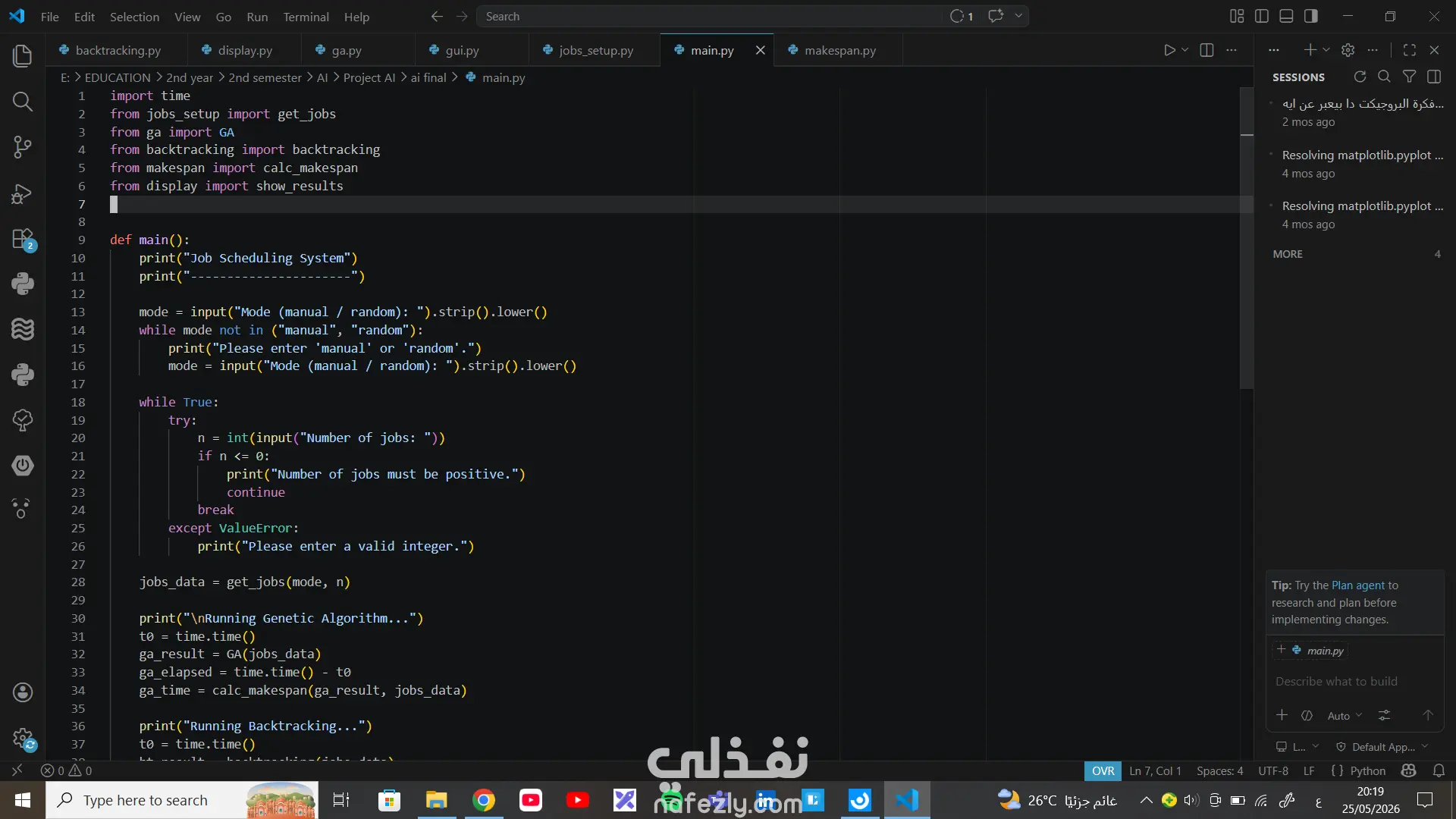Expand the MORE sessions section
Viewport: 1456px width, 819px height.
click(1357, 254)
